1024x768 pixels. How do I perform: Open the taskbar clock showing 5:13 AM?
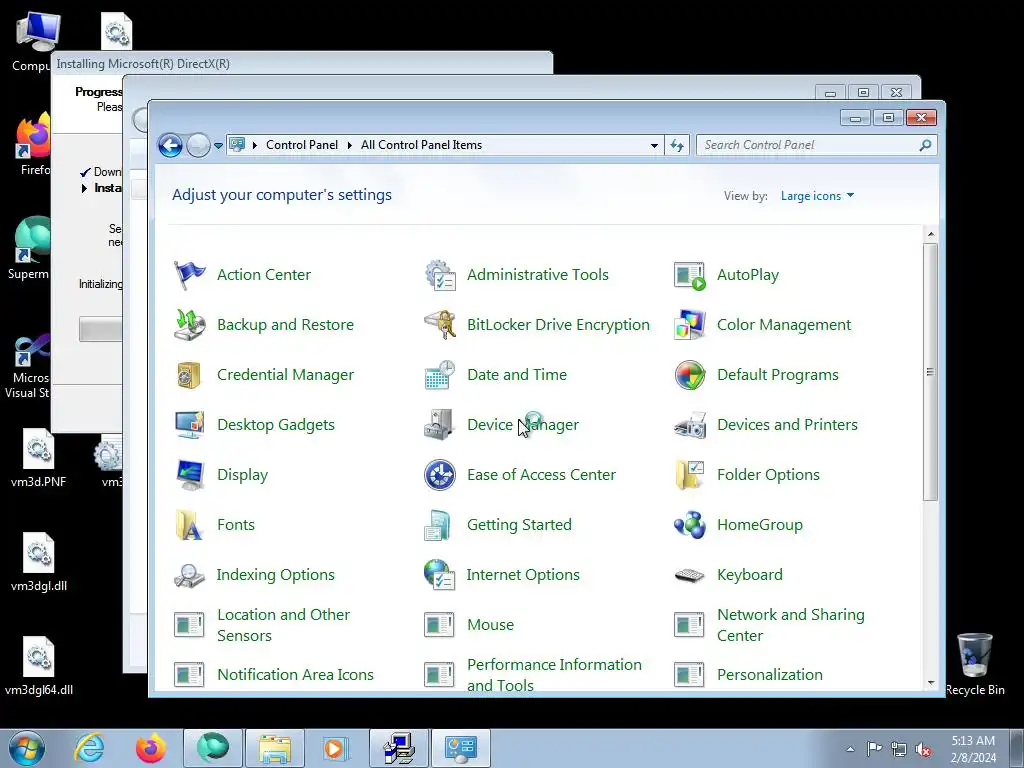pos(973,749)
